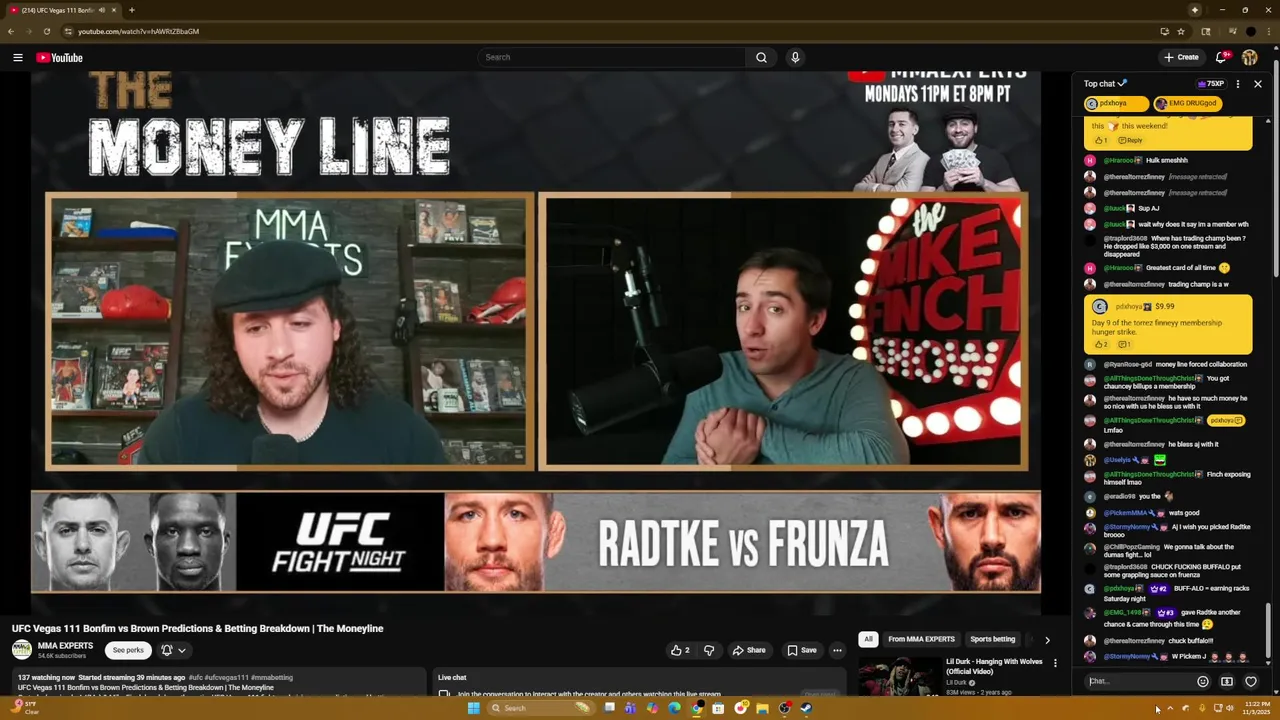Open Lil Durk Hanging With Wolves thumbnail
Screen dimensions: 1280x720
coord(898,677)
